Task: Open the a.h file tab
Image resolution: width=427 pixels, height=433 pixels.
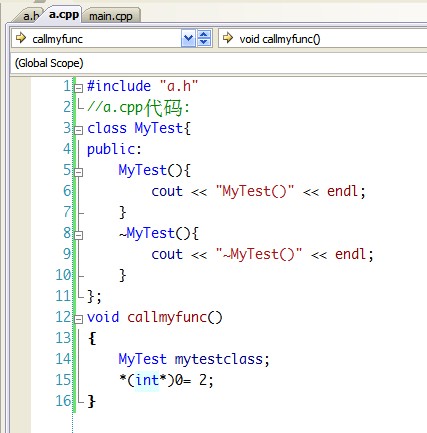Action: (30, 16)
